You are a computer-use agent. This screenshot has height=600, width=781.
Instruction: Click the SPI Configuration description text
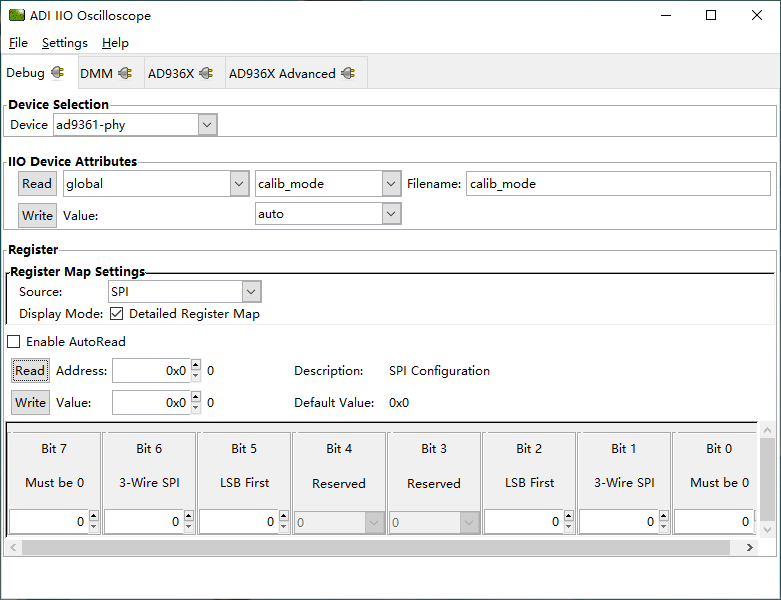439,371
